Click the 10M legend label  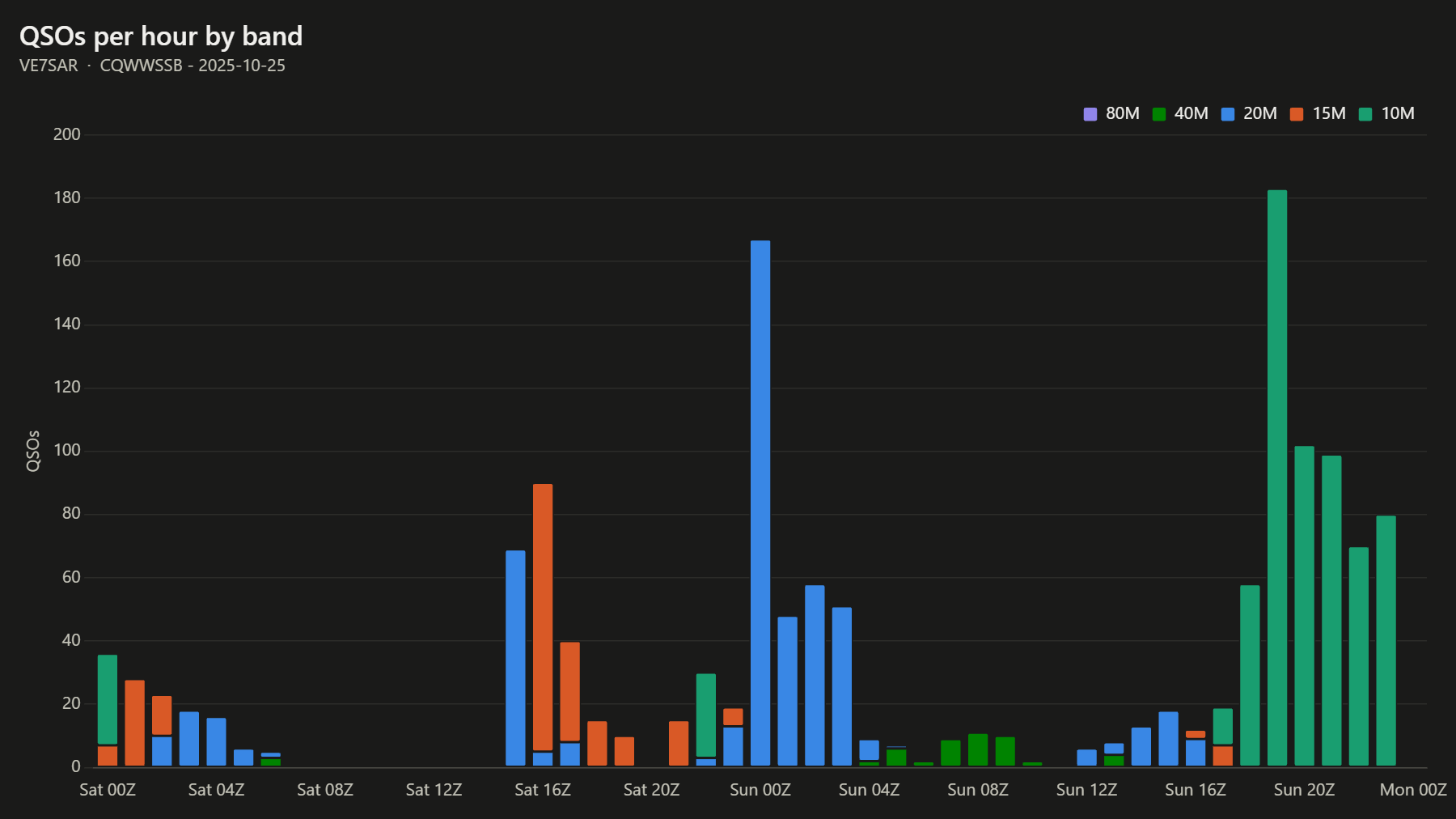[1398, 113]
